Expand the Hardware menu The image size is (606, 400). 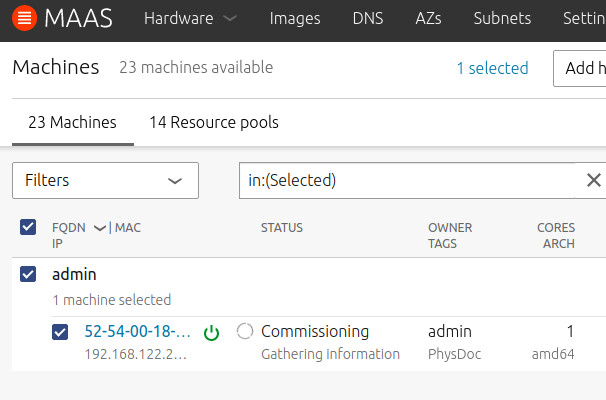190,19
